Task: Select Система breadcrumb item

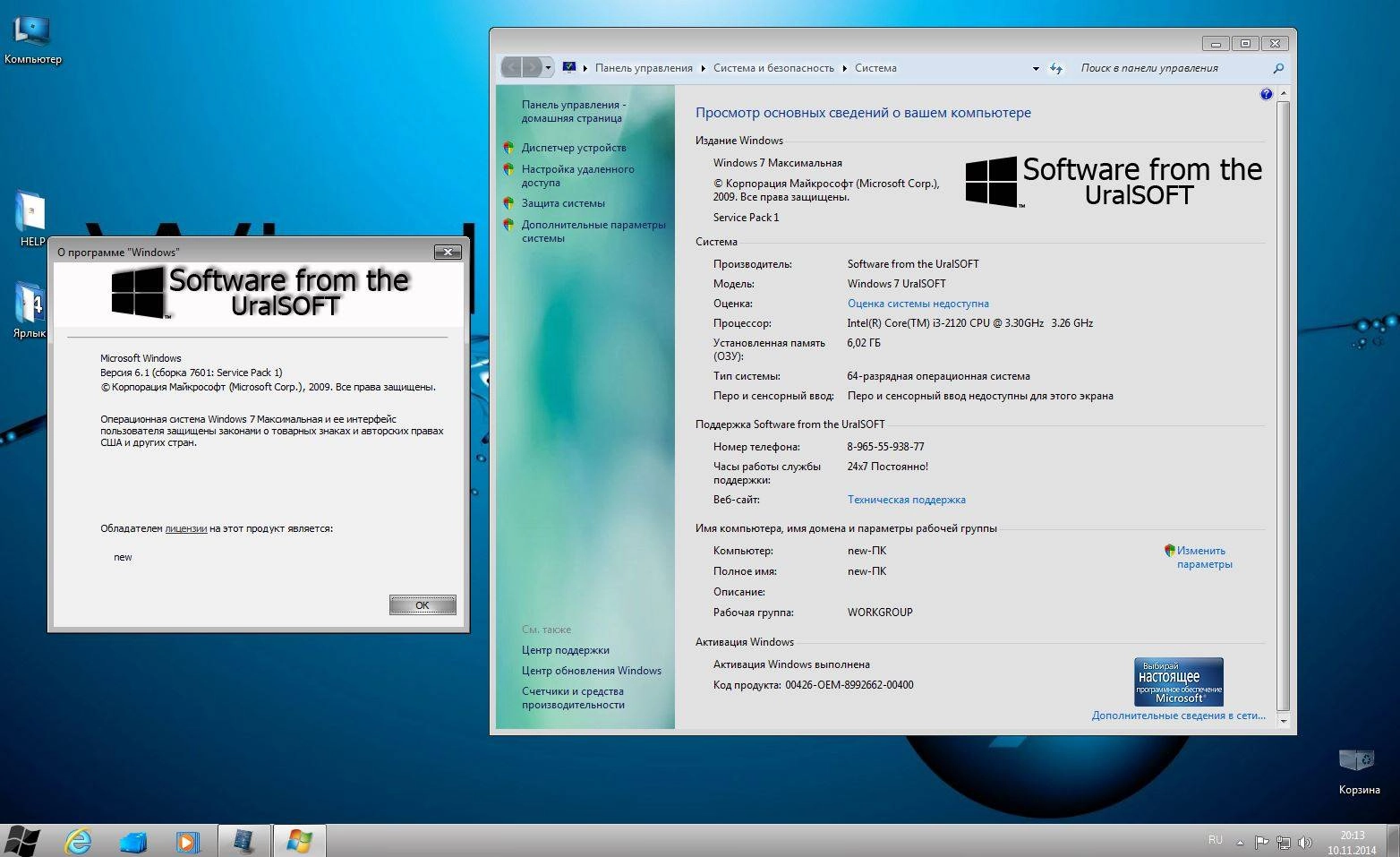Action: pos(875,68)
